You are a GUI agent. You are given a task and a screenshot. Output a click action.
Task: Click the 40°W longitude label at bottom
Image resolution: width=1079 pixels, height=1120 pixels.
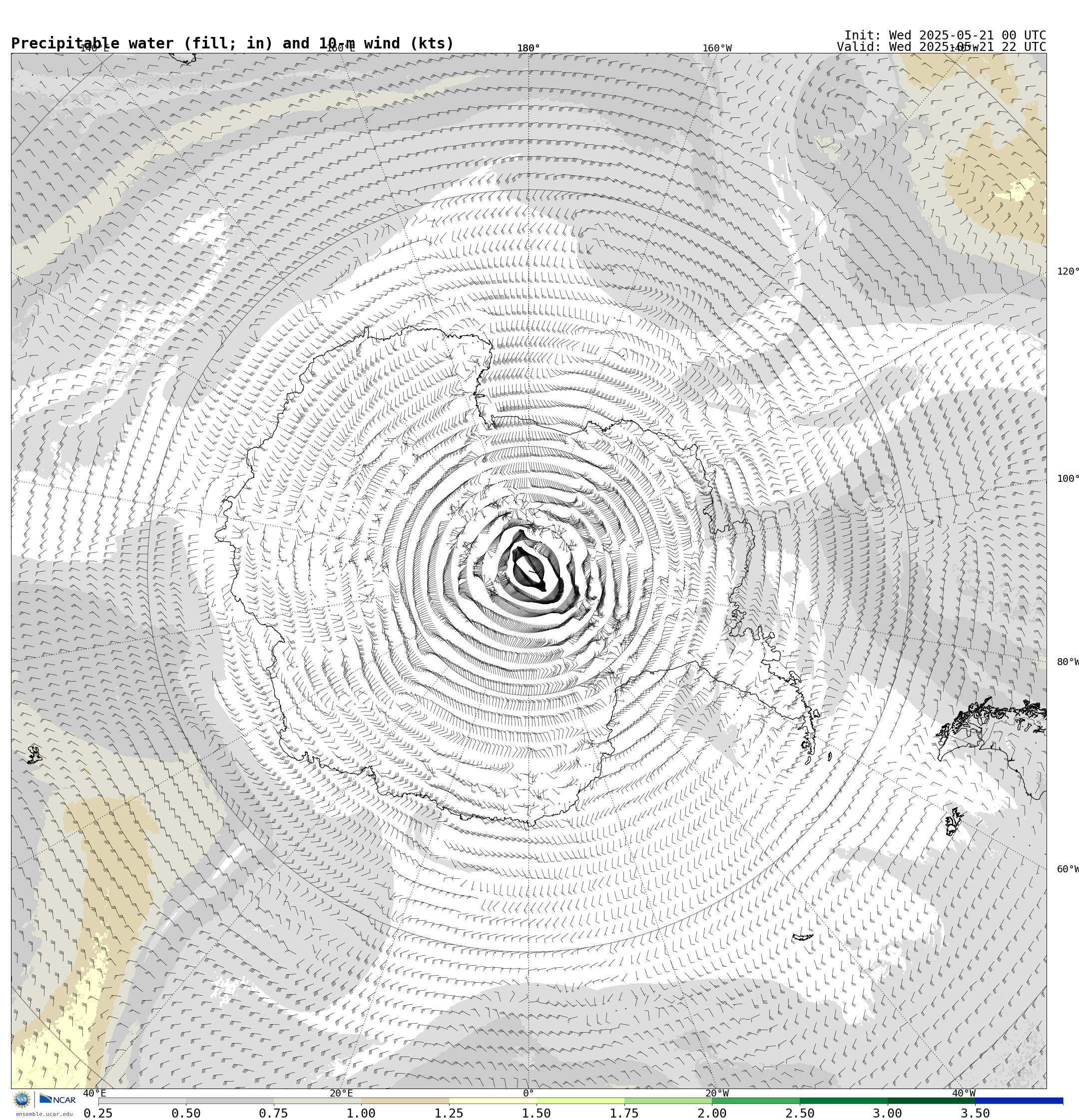coord(964,1094)
